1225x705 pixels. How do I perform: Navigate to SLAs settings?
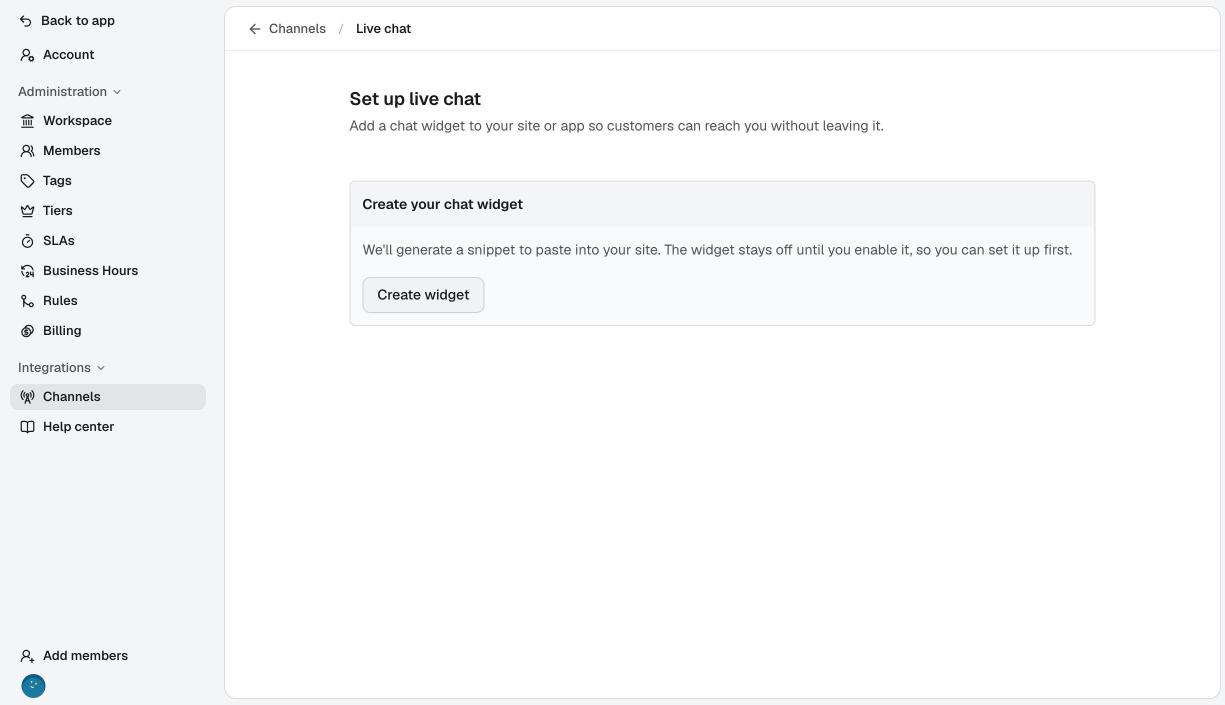click(x=108, y=241)
